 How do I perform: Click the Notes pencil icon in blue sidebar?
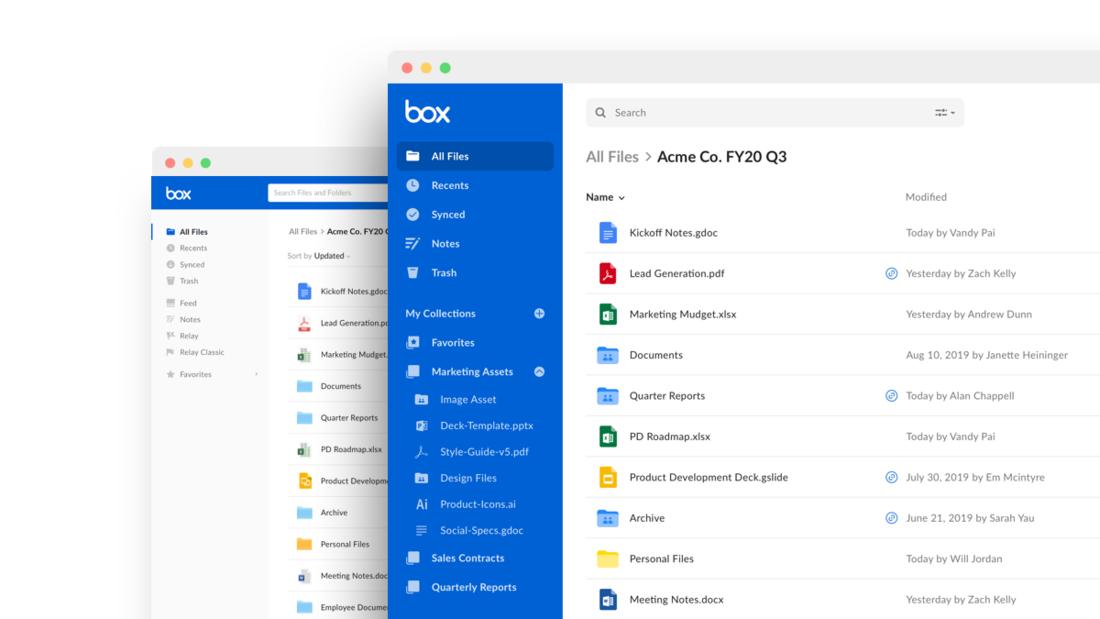tap(412, 244)
